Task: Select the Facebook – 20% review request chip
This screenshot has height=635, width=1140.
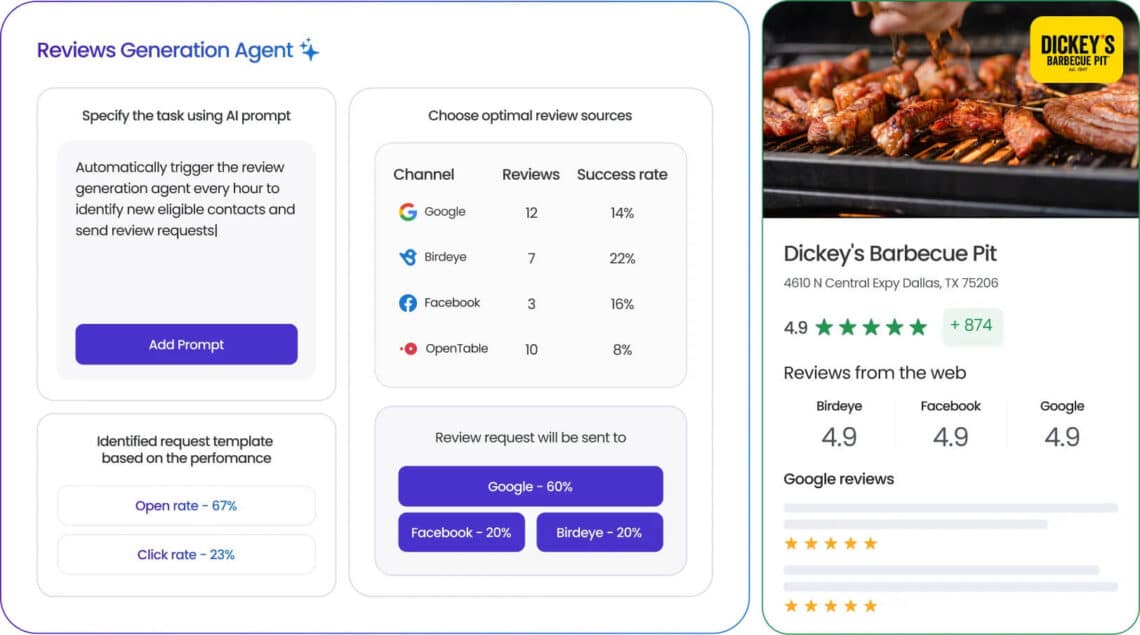Action: pyautogui.click(x=461, y=532)
